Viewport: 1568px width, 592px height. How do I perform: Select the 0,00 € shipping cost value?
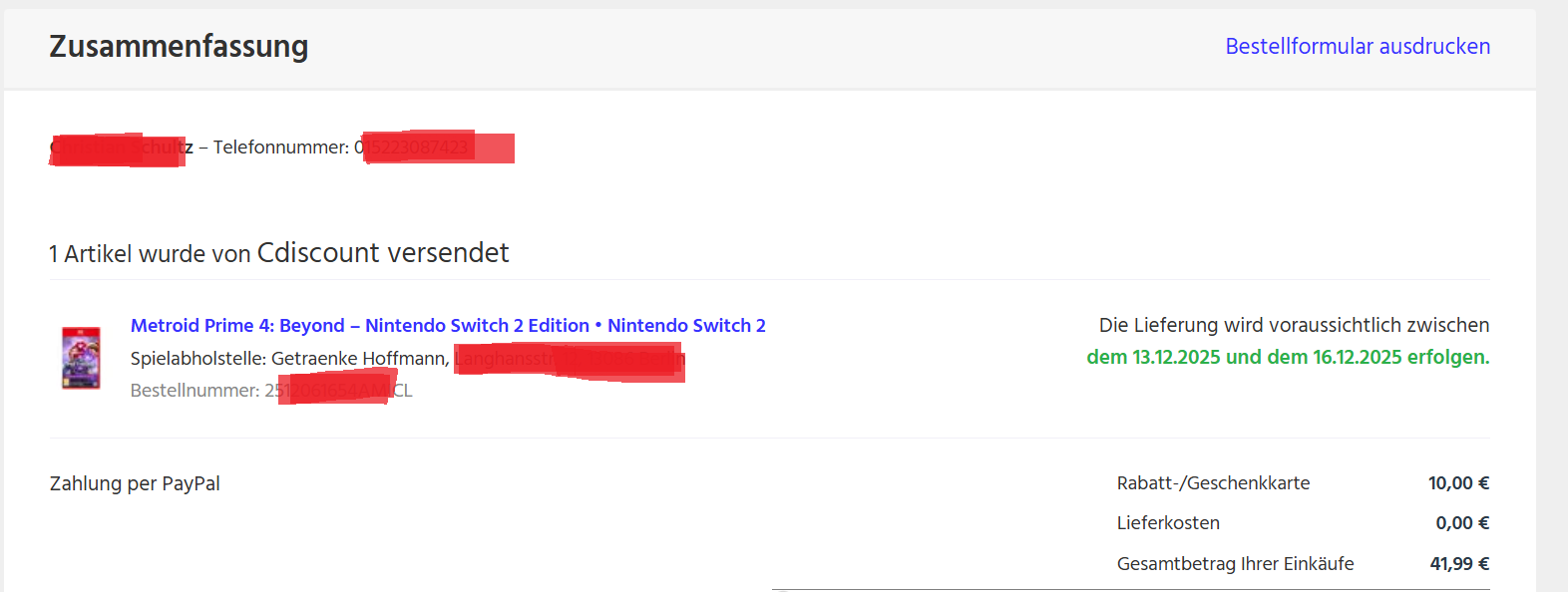click(x=1461, y=522)
